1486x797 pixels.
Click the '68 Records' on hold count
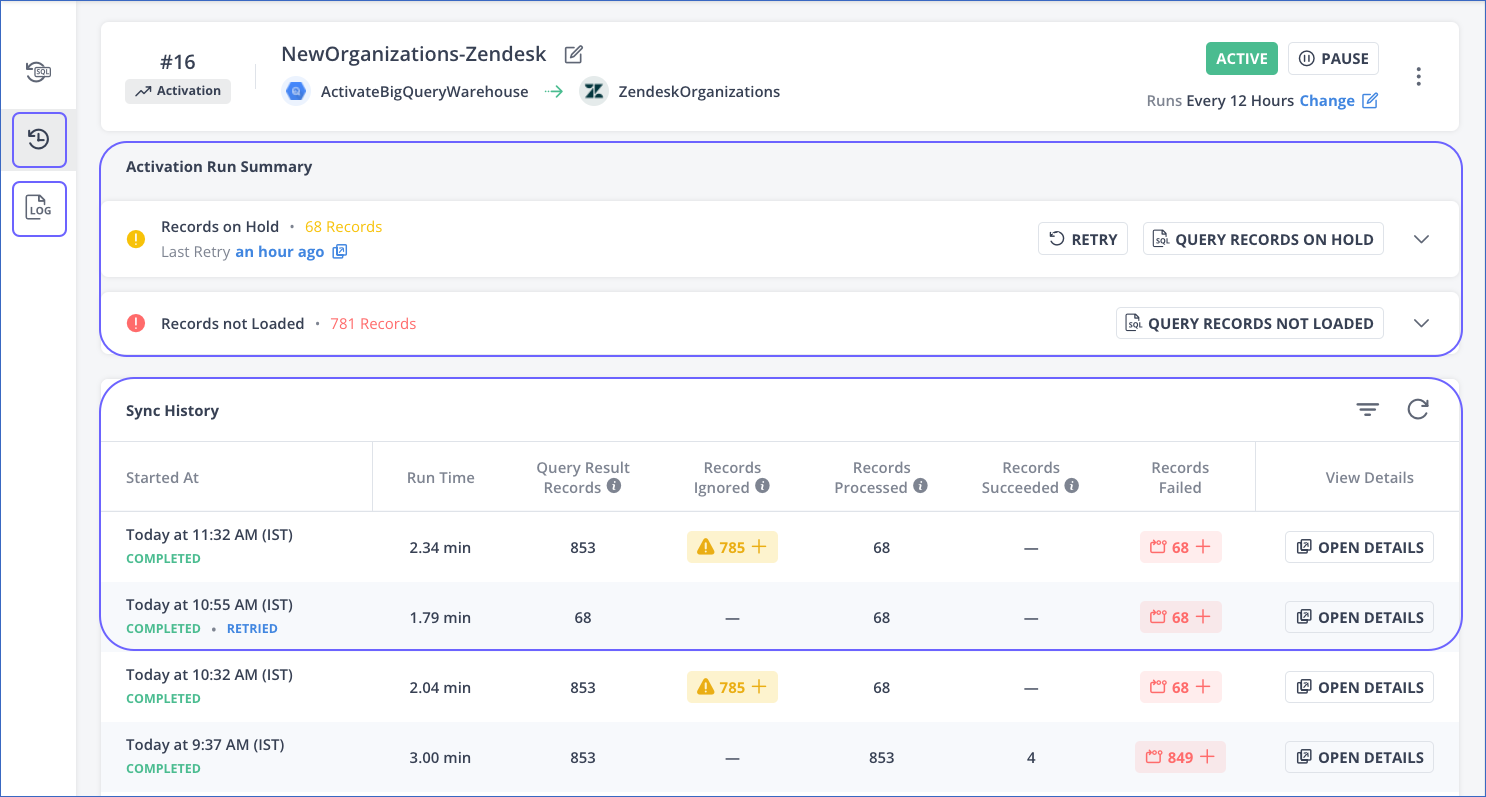[x=343, y=227]
